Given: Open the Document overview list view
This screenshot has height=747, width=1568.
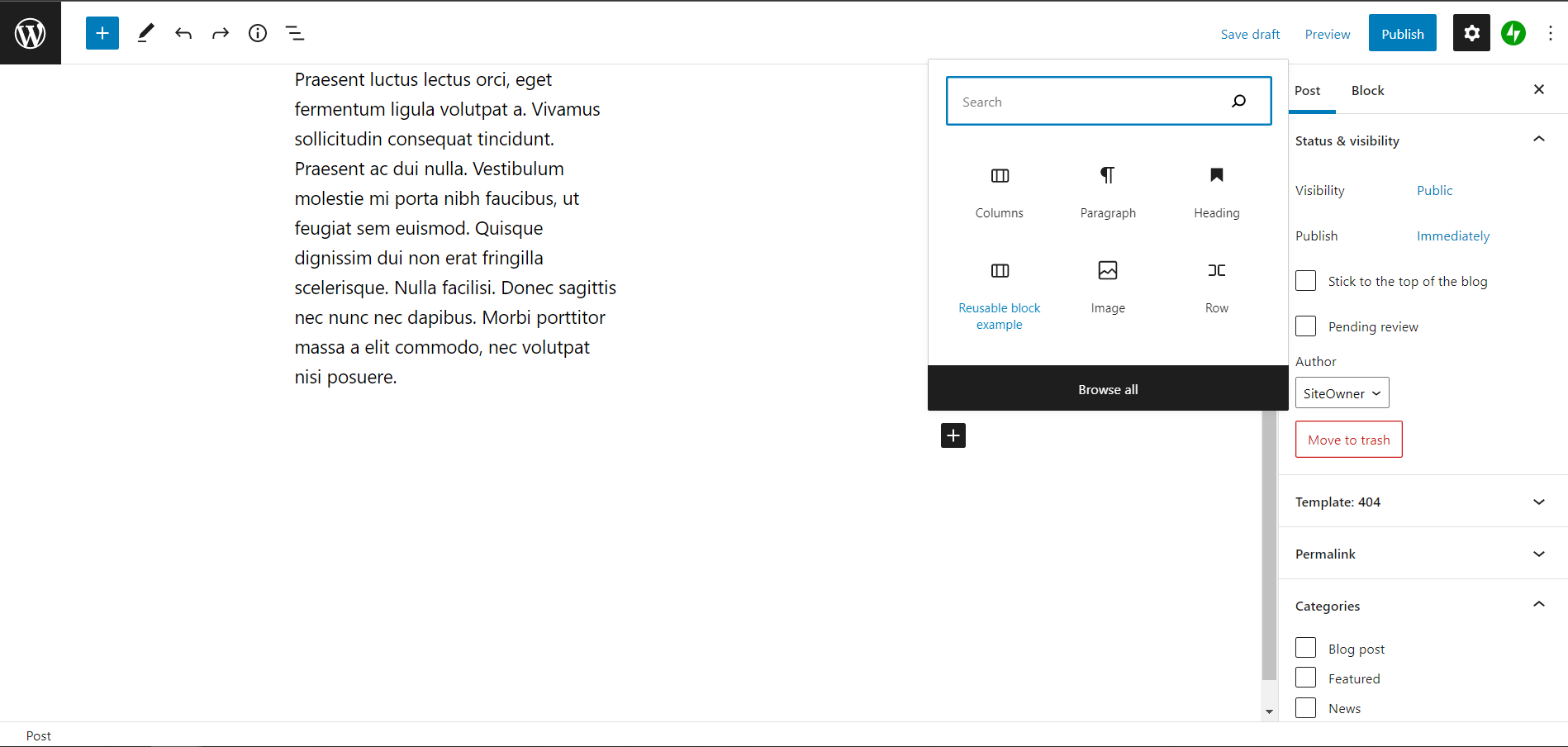Looking at the screenshot, I should 294,33.
